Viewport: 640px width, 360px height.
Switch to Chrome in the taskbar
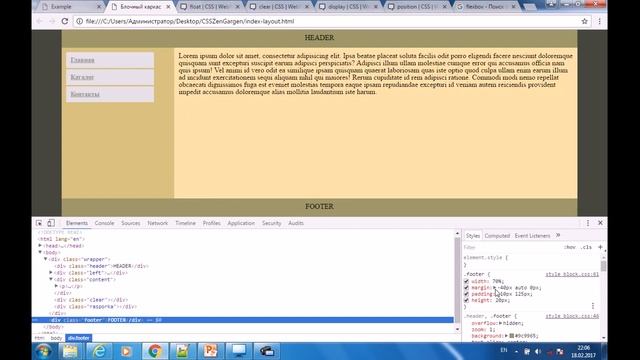coord(155,351)
